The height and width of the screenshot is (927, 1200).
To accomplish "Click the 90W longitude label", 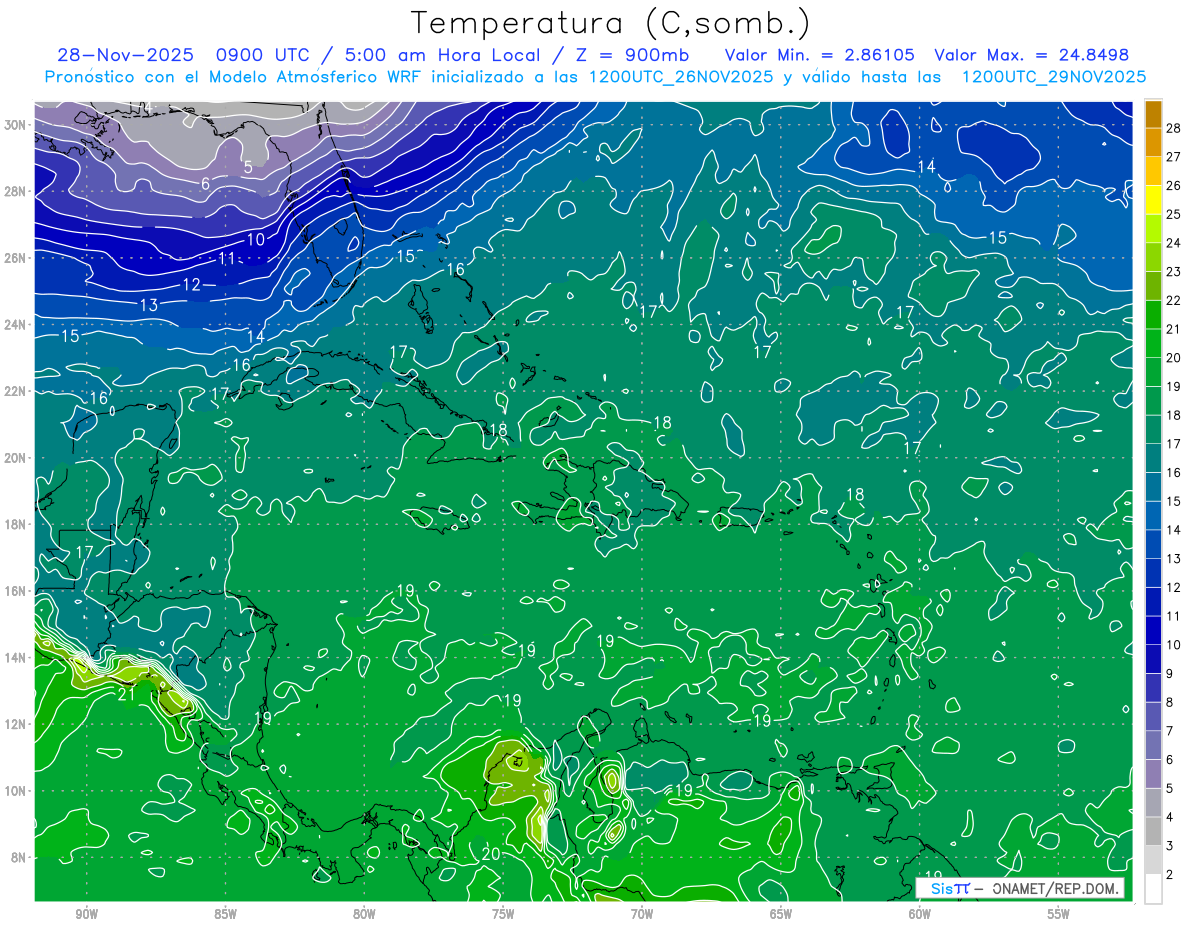I will (86, 914).
